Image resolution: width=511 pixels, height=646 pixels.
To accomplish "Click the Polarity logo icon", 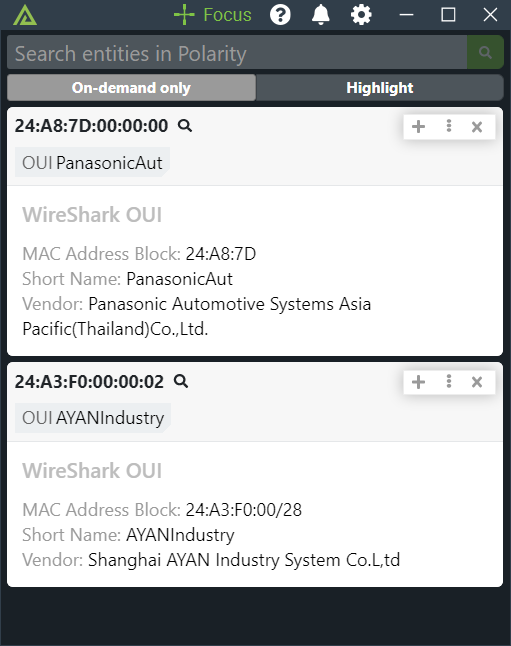I will coord(25,15).
